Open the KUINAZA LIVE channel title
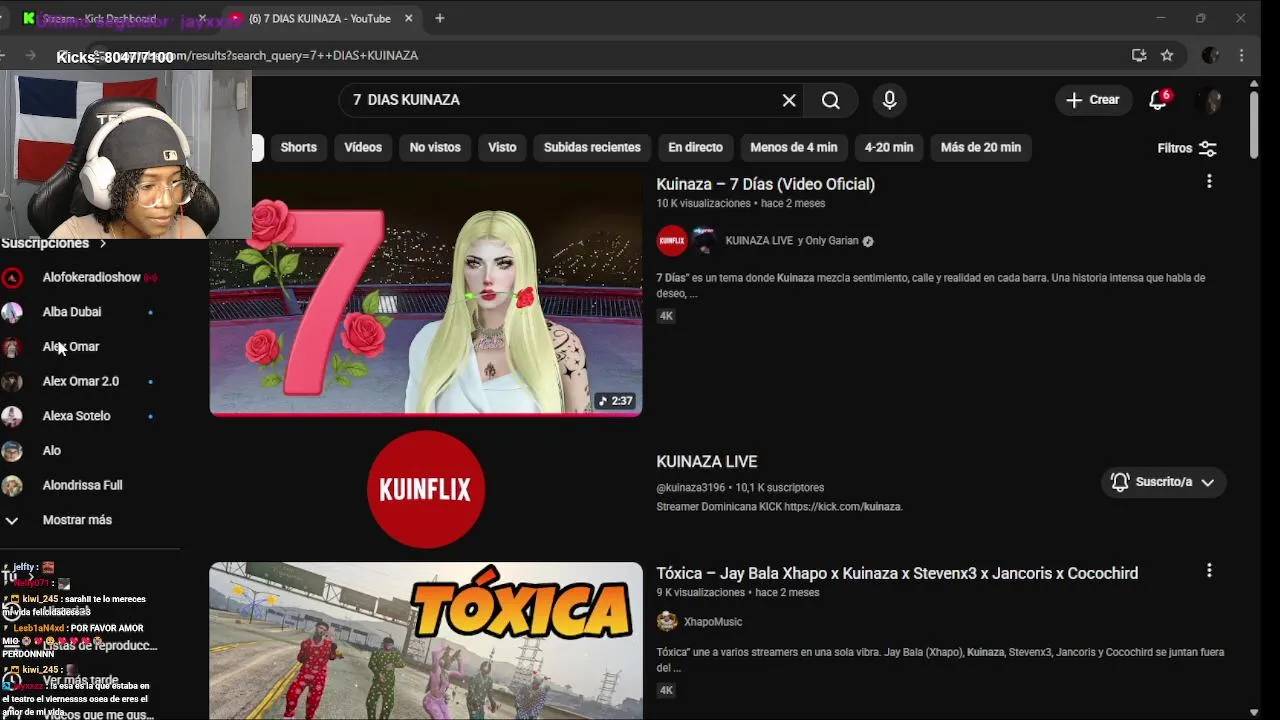The image size is (1280, 720). 707,462
